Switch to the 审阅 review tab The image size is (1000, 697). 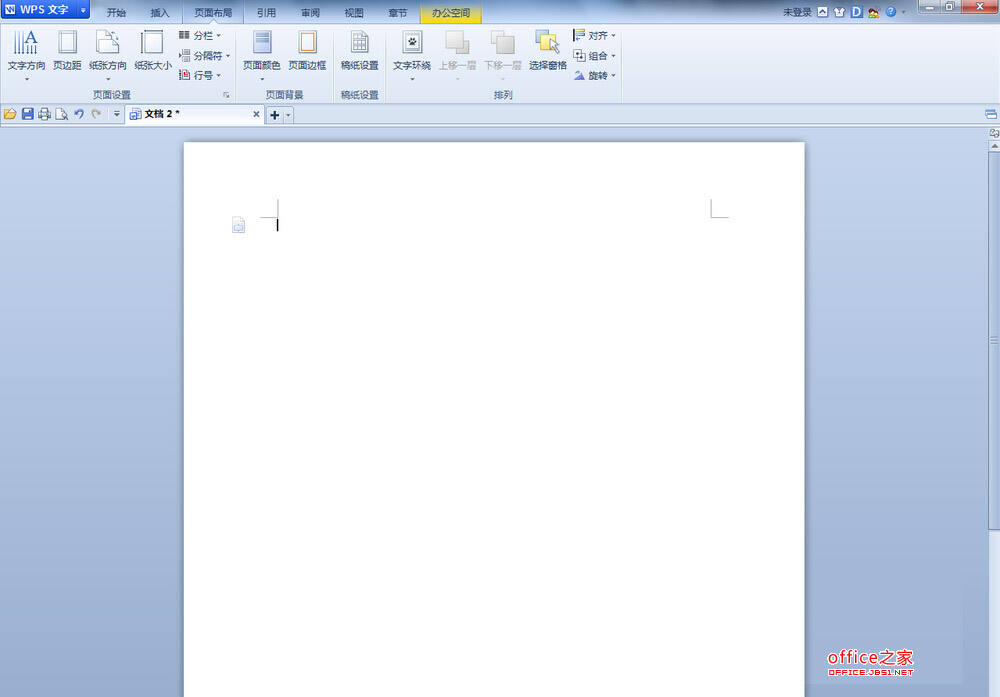tap(311, 13)
